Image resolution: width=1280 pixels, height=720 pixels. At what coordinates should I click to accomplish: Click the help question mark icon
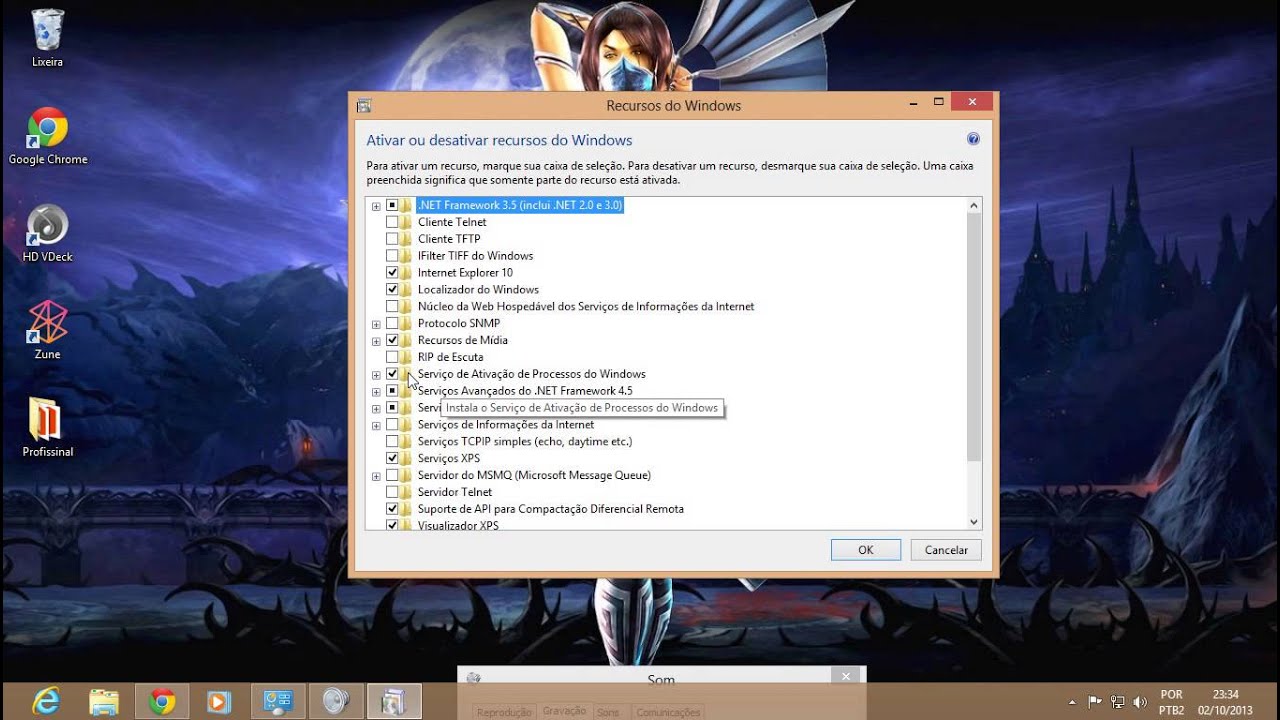(x=973, y=139)
